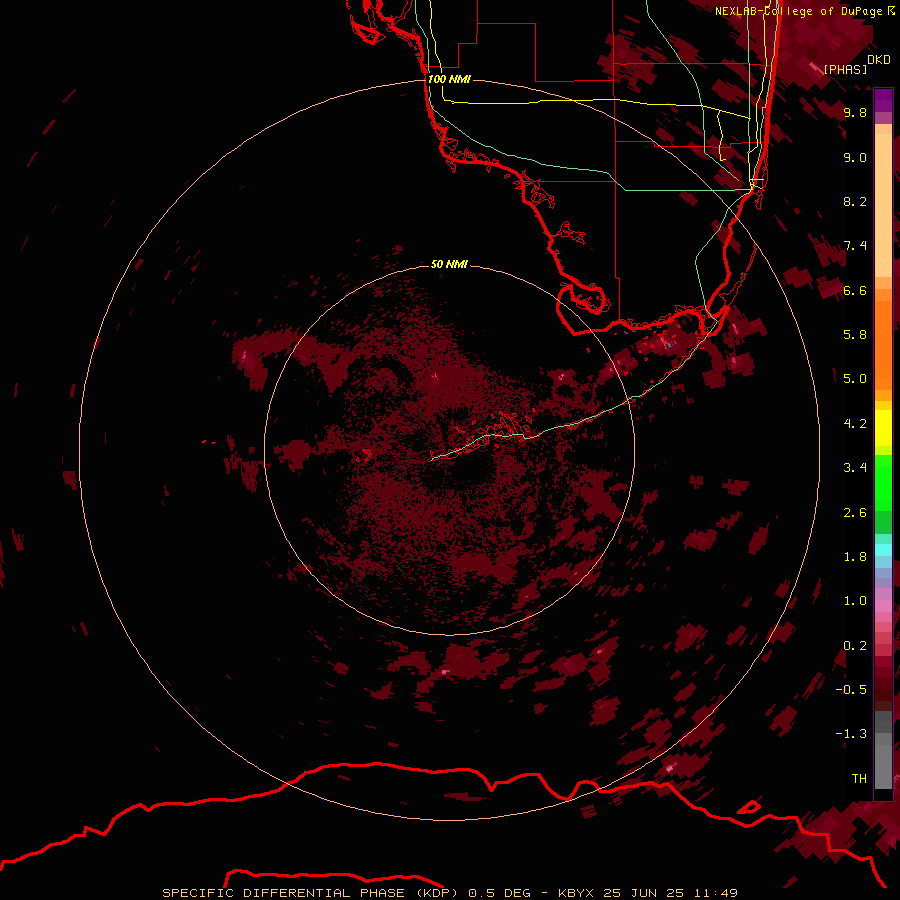This screenshot has width=900, height=900.
Task: Click the TH label on the scale
Action: pyautogui.click(x=859, y=778)
